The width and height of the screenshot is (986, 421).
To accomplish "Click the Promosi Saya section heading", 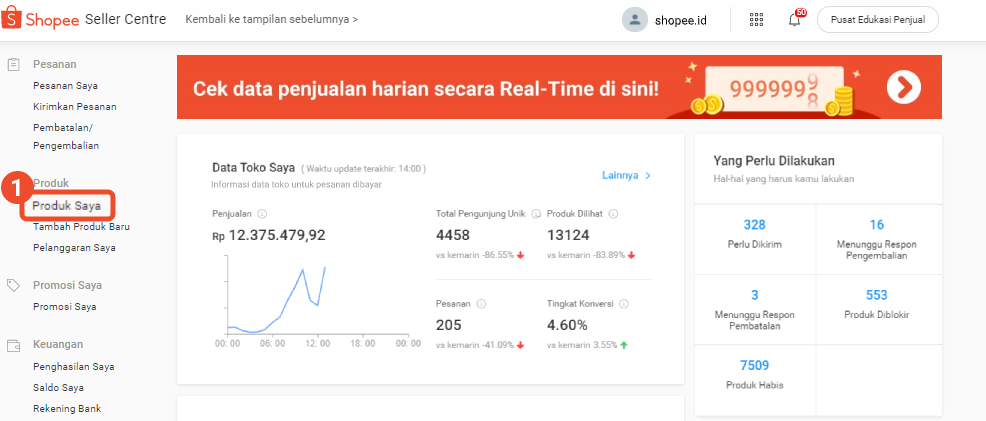I will click(67, 285).
